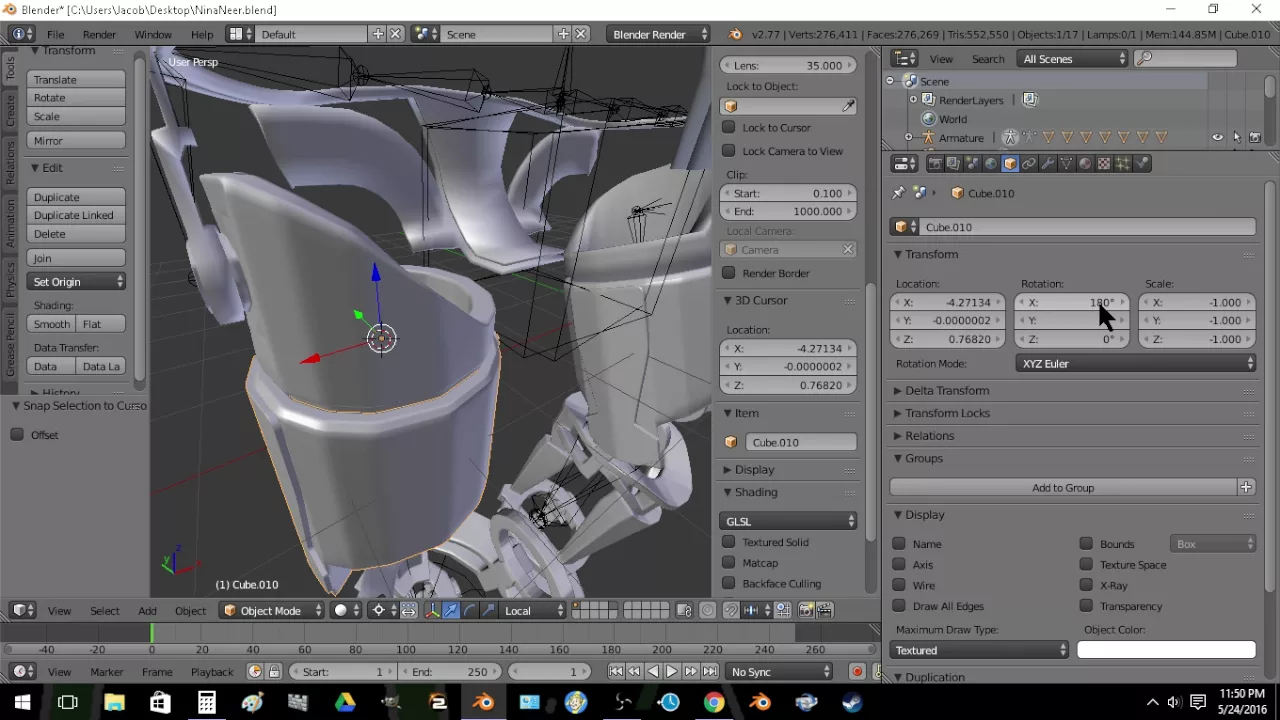Open the Set Origin dropdown
1280x720 pixels.
pos(77,282)
